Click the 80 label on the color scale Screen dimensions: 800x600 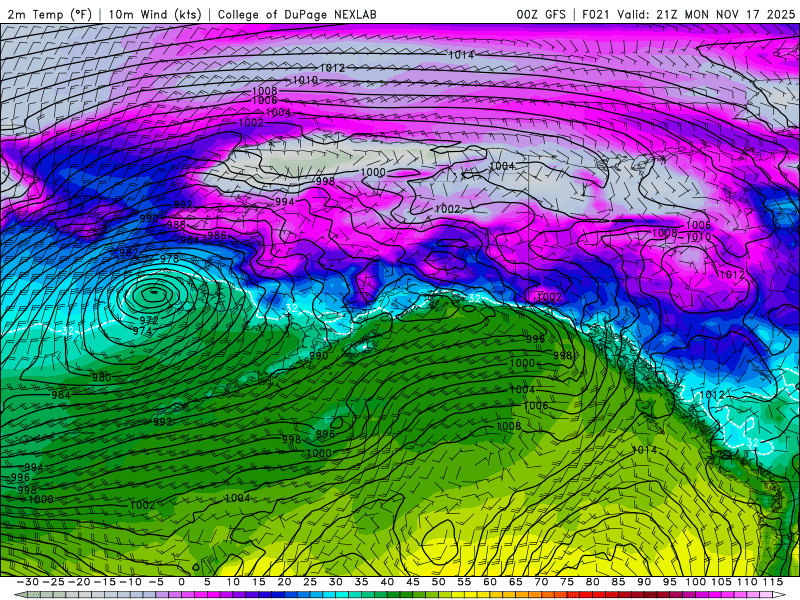click(592, 582)
